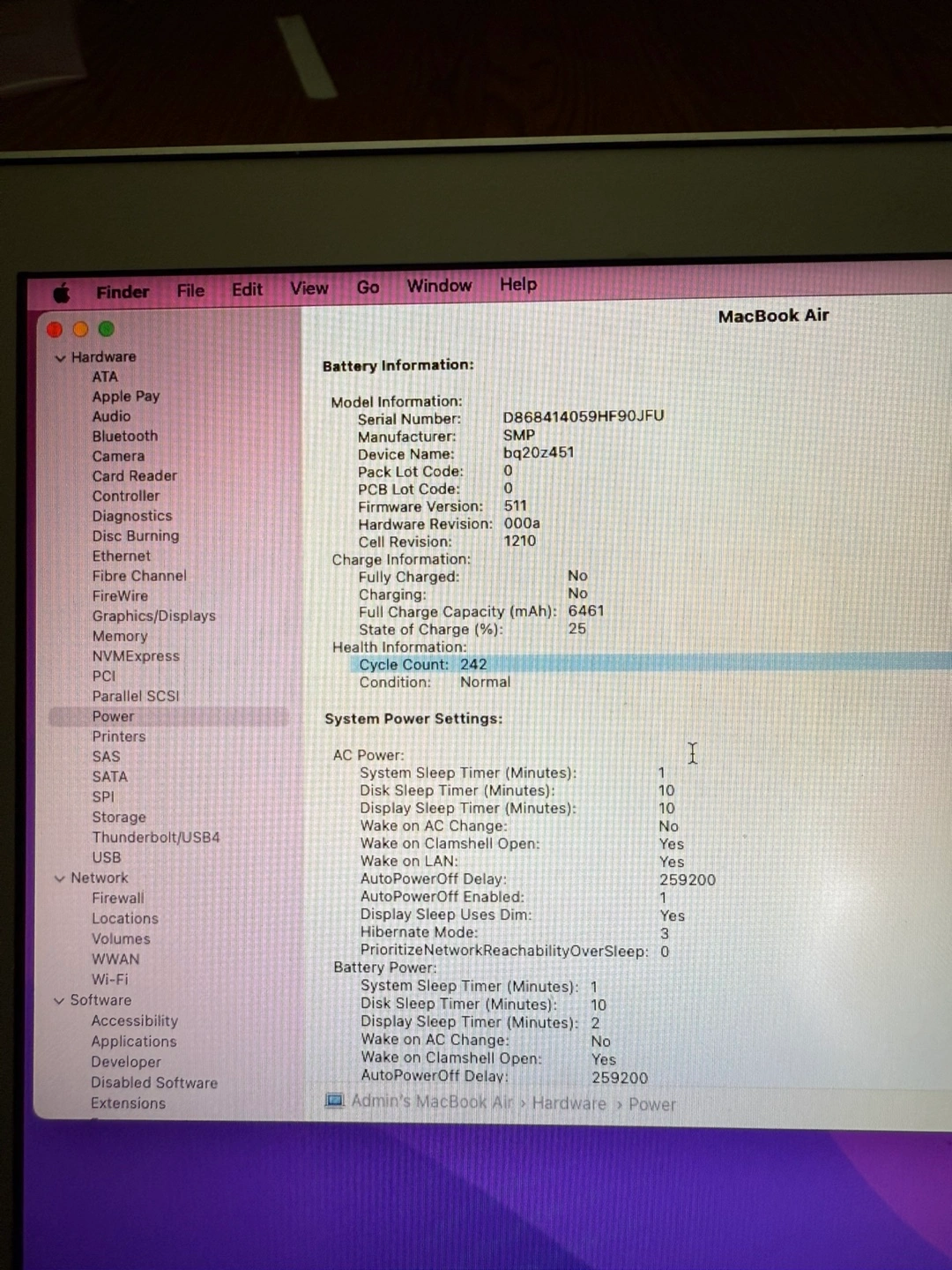The image size is (952, 1270).
Task: Select WWAN under Network
Action: coord(115,960)
